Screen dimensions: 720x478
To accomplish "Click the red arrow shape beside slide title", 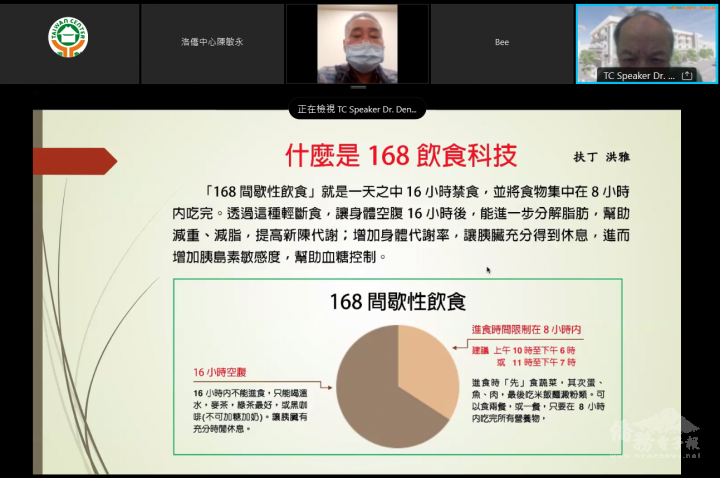I will (75, 161).
